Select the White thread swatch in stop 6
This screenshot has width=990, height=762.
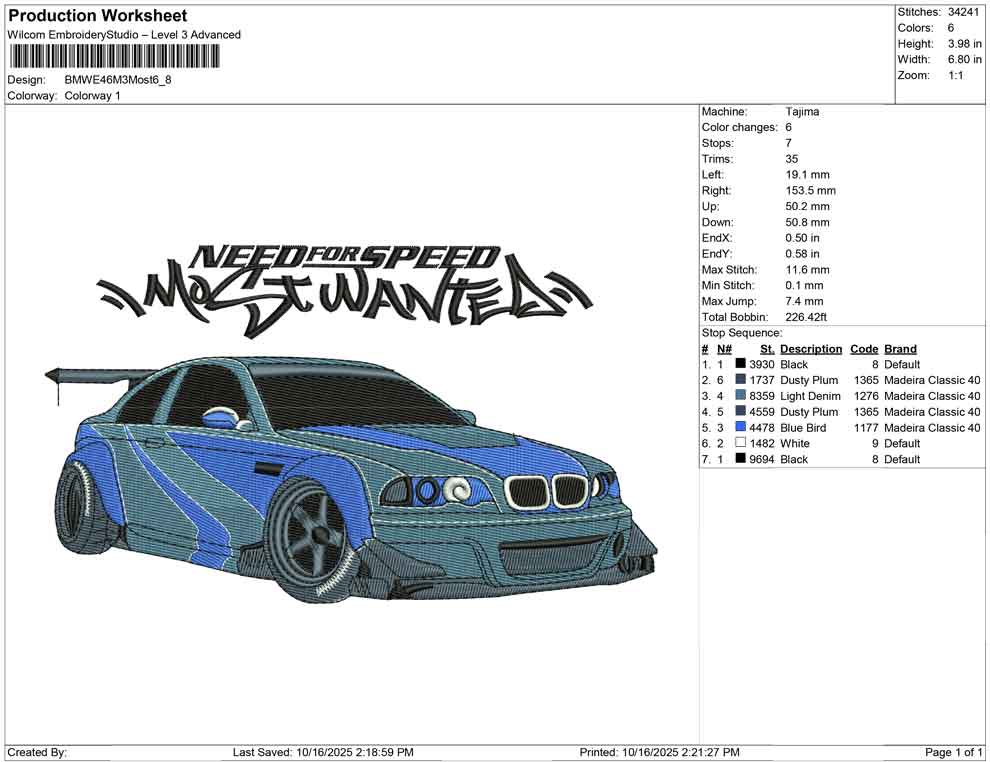point(741,444)
